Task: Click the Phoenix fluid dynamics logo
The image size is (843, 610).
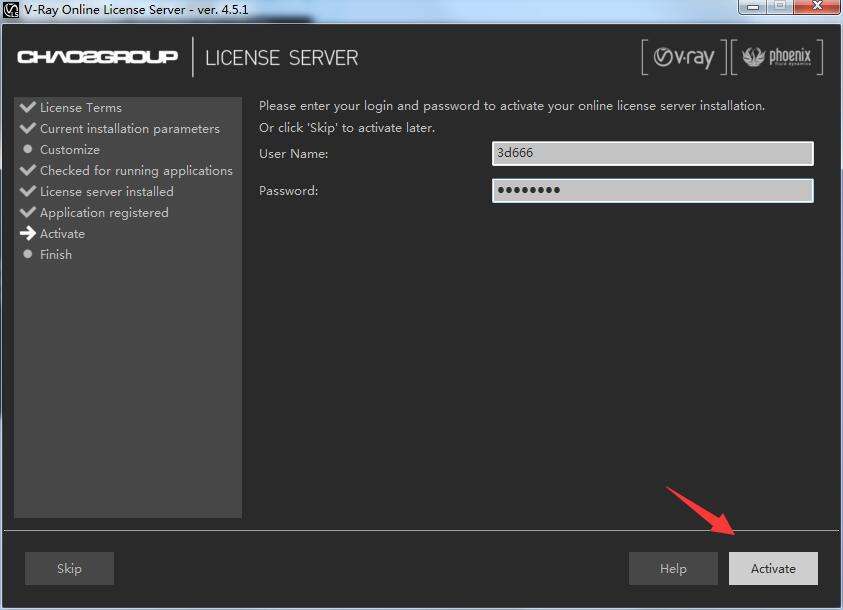Action: [x=778, y=57]
